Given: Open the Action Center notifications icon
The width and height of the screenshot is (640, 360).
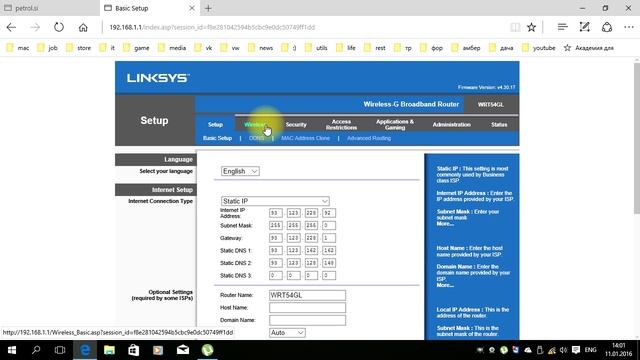Looking at the screenshot, I should pos(576,350).
